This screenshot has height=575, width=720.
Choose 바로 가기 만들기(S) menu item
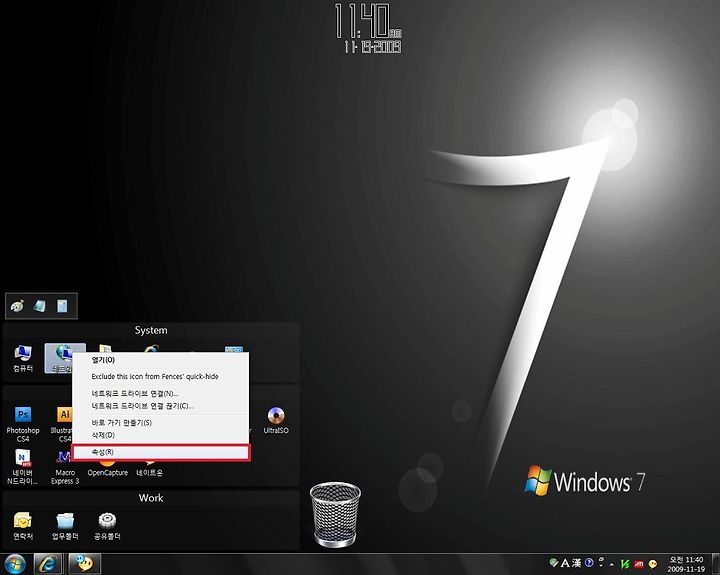point(161,423)
